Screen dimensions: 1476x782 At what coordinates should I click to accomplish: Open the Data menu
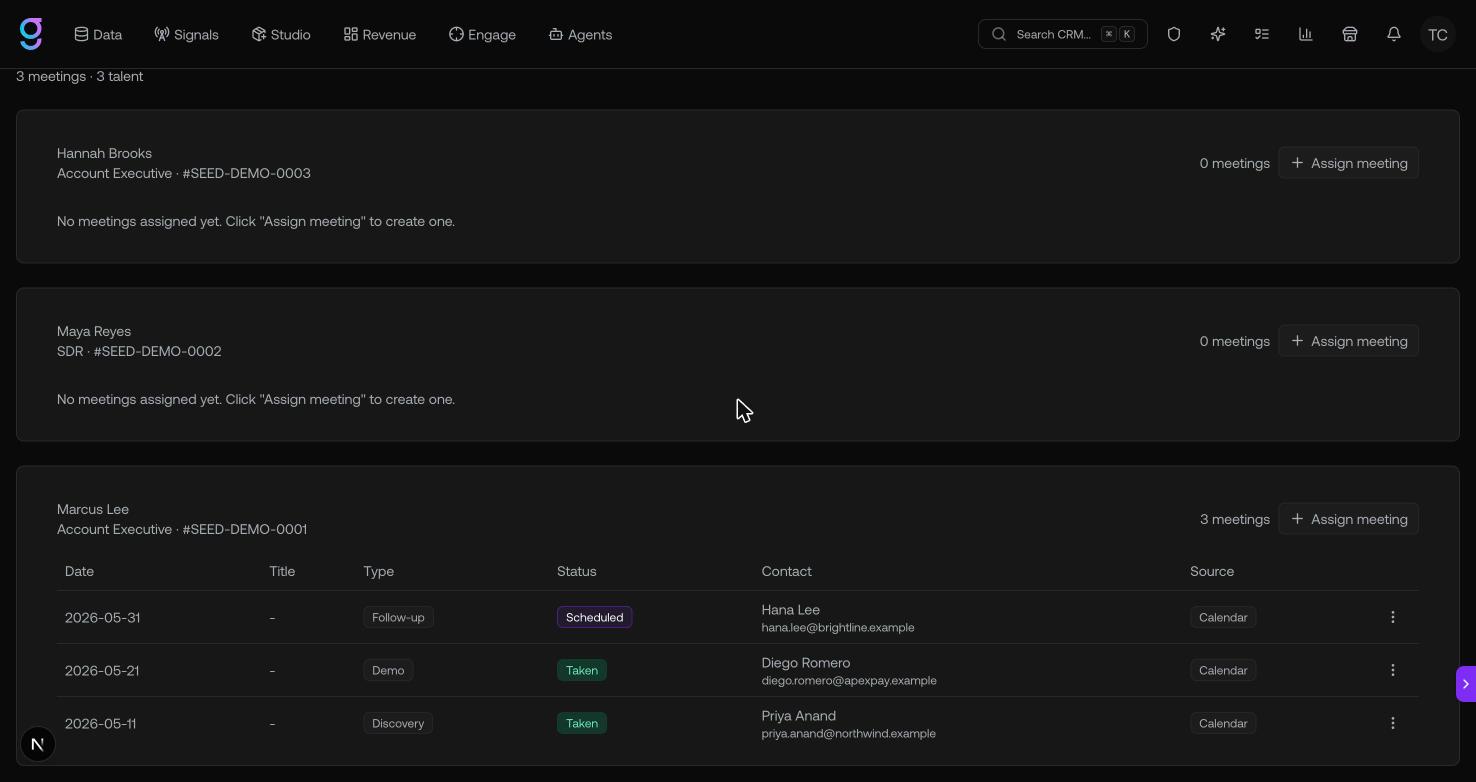pos(98,34)
